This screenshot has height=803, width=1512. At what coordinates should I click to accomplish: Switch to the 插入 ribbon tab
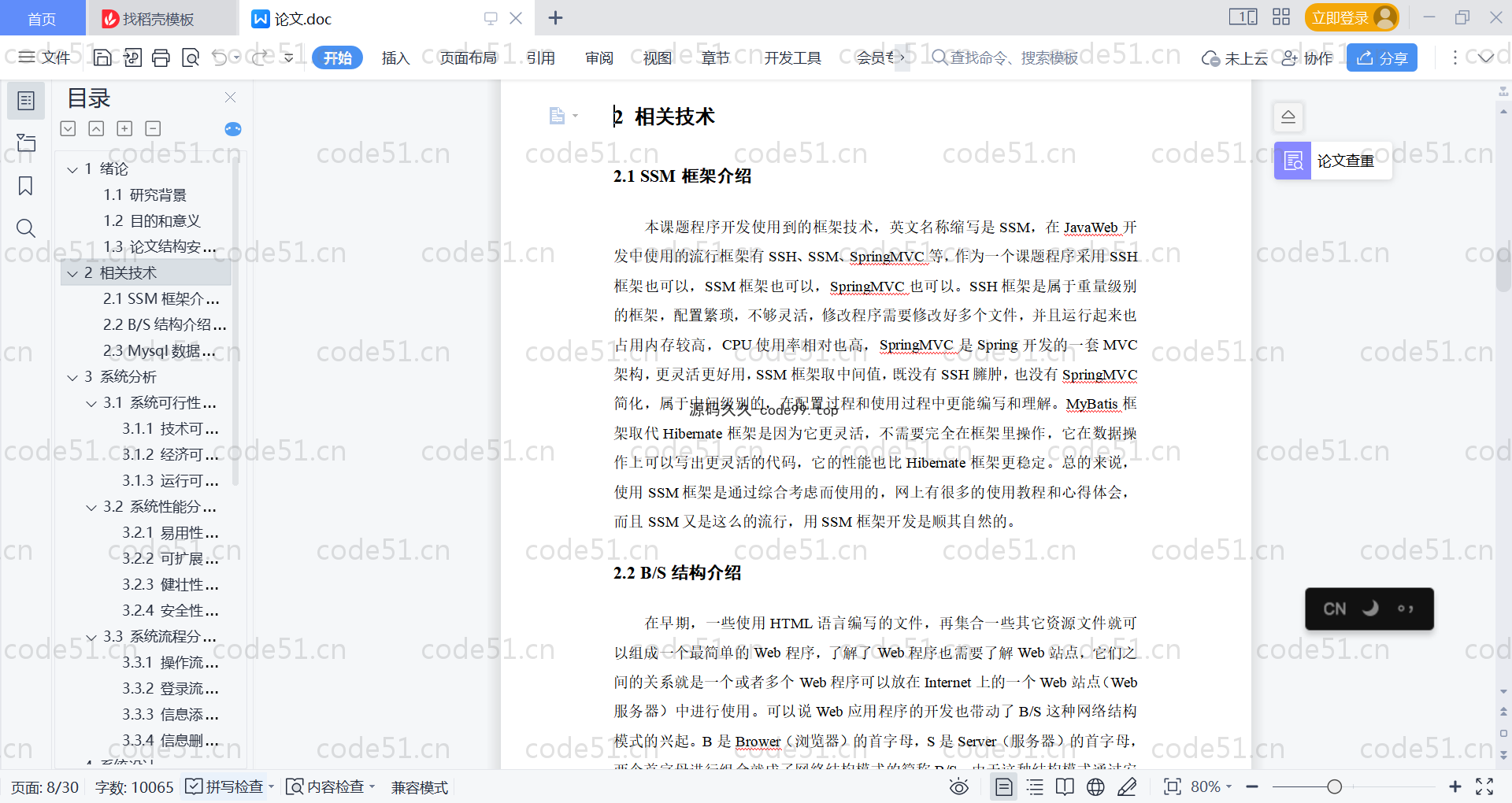tap(395, 57)
